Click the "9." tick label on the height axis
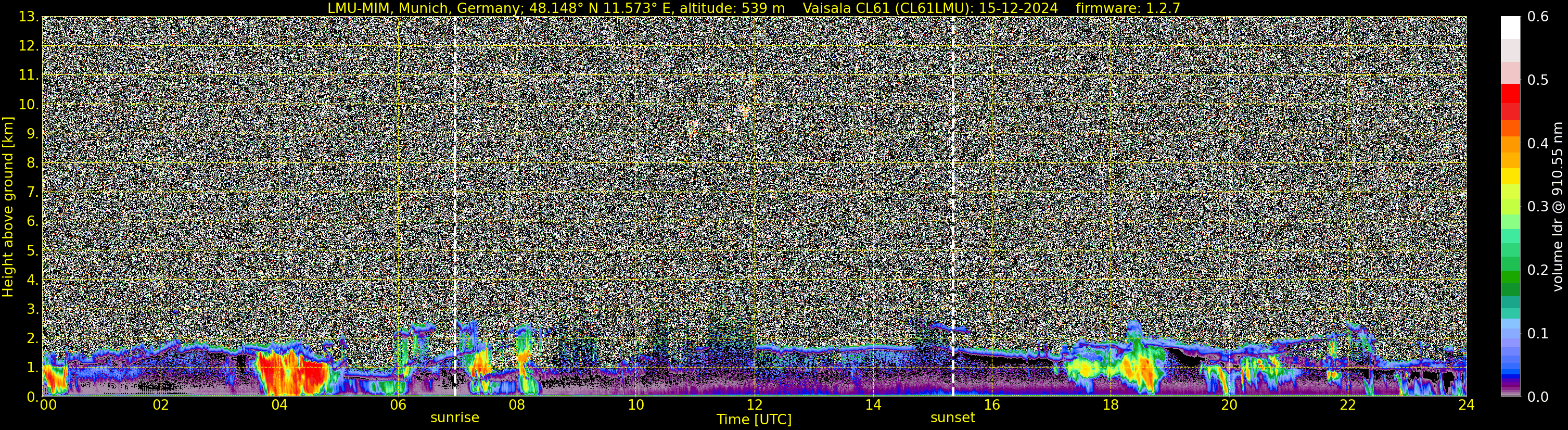 (32, 134)
